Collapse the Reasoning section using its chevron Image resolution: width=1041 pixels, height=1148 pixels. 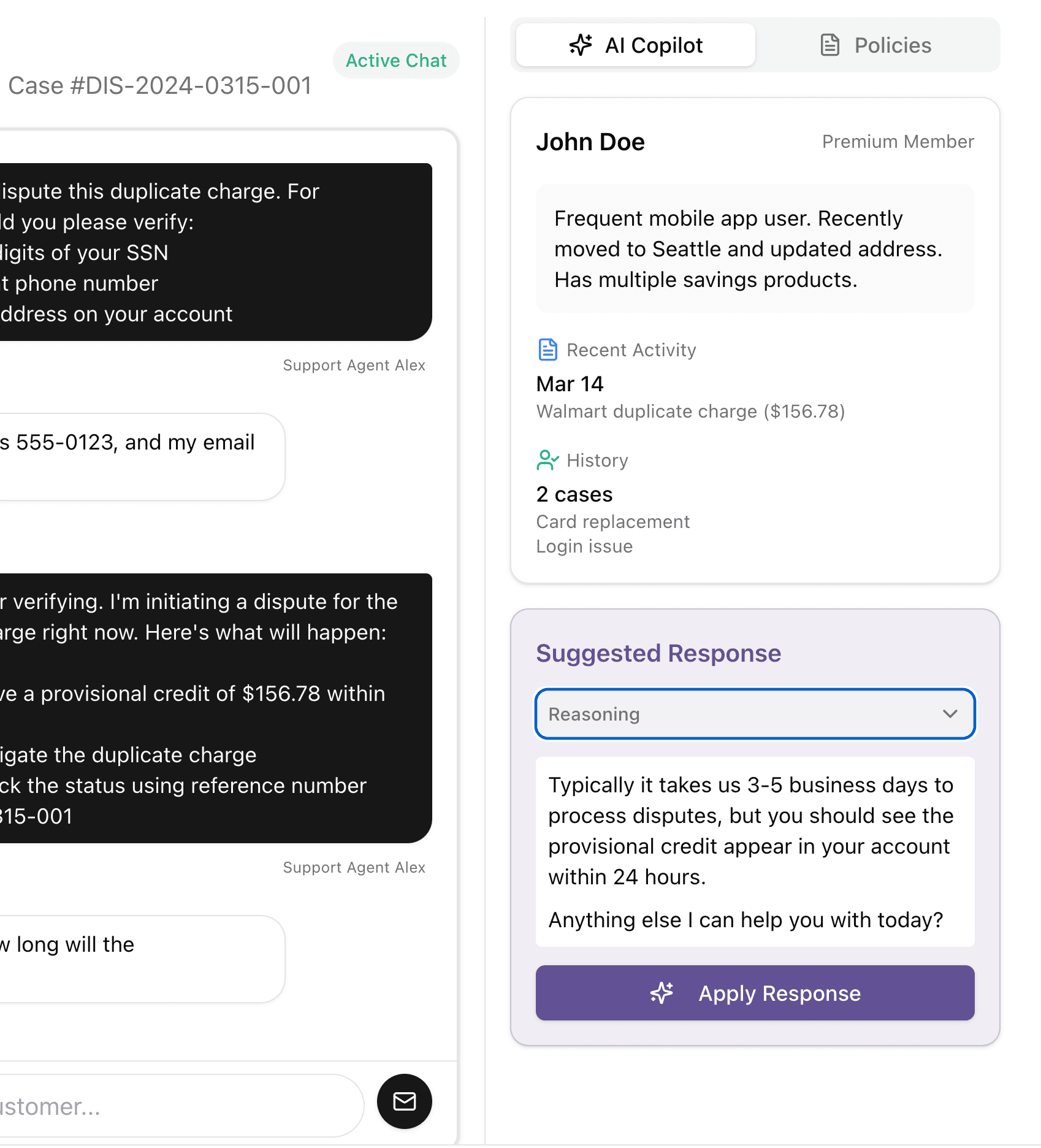[x=951, y=714]
